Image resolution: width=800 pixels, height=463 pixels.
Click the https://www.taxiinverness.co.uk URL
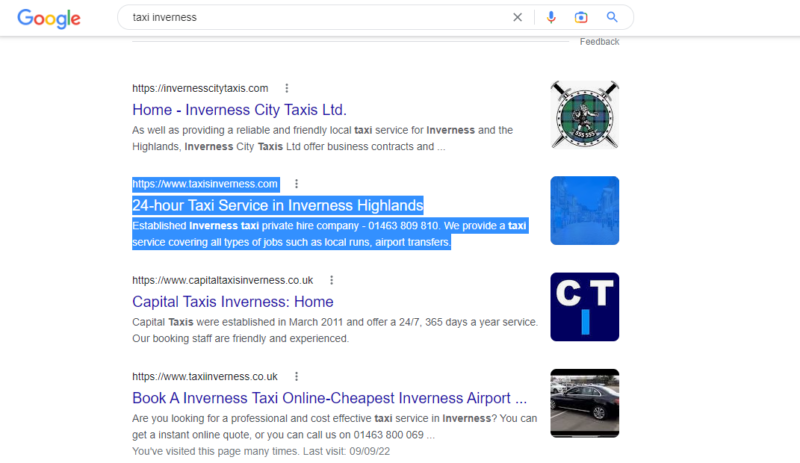tap(205, 377)
